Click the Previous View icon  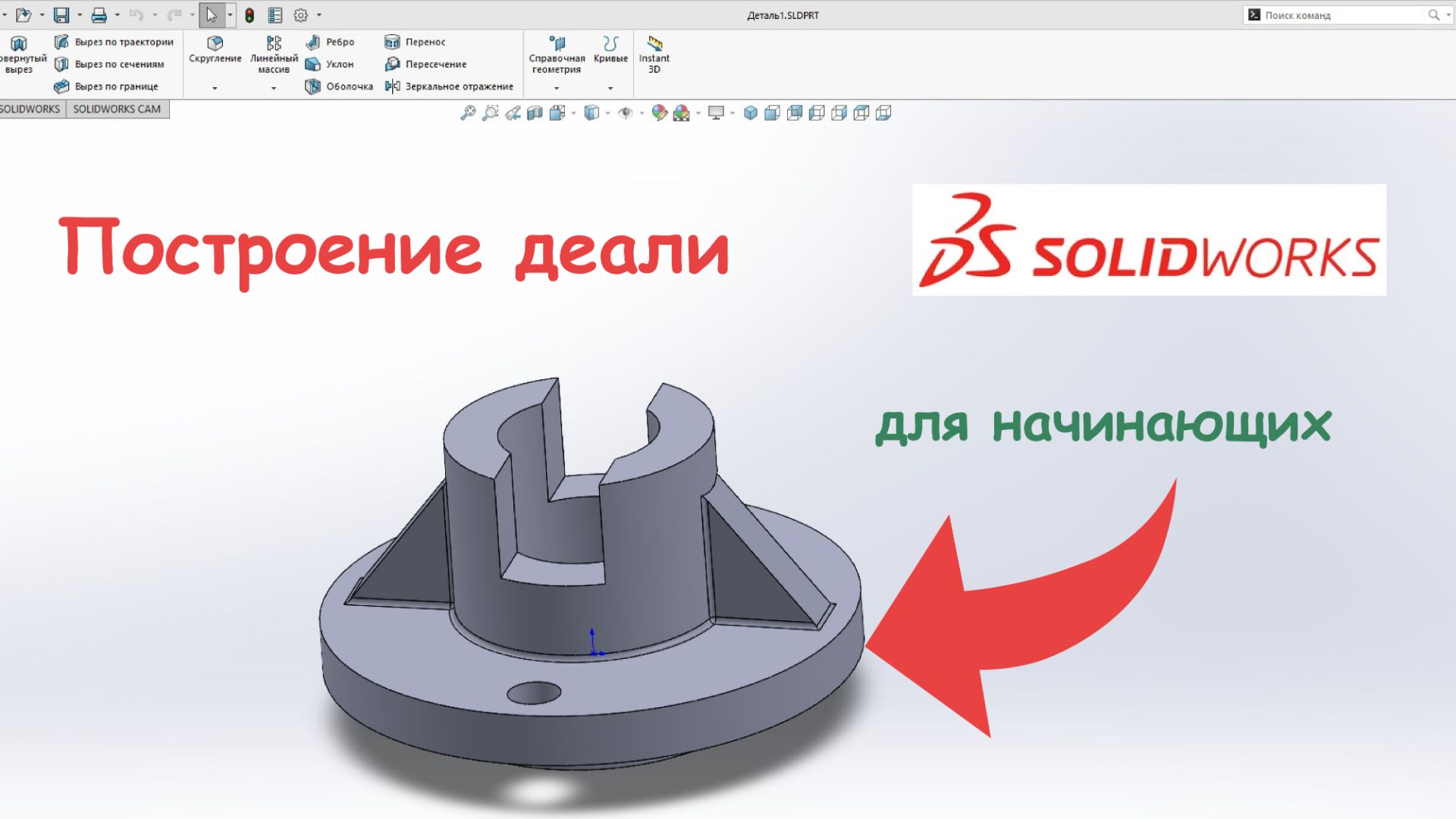click(513, 113)
